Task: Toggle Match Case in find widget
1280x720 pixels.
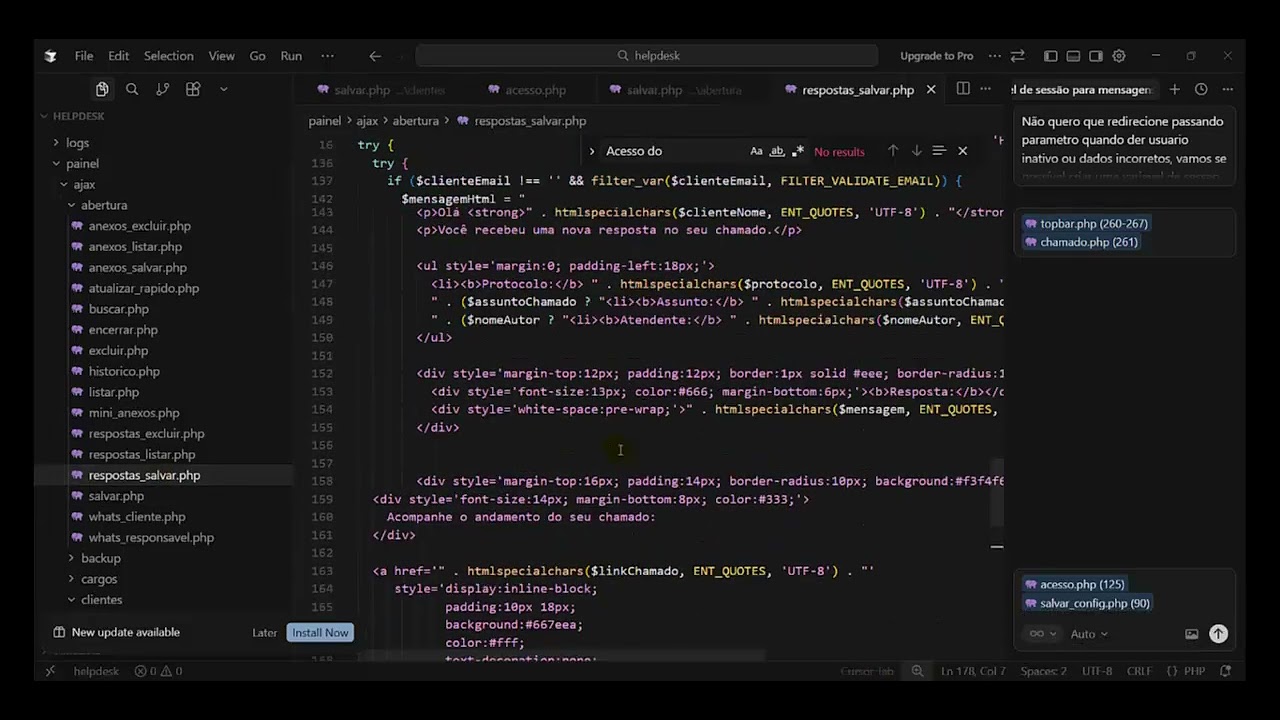Action: coord(756,151)
